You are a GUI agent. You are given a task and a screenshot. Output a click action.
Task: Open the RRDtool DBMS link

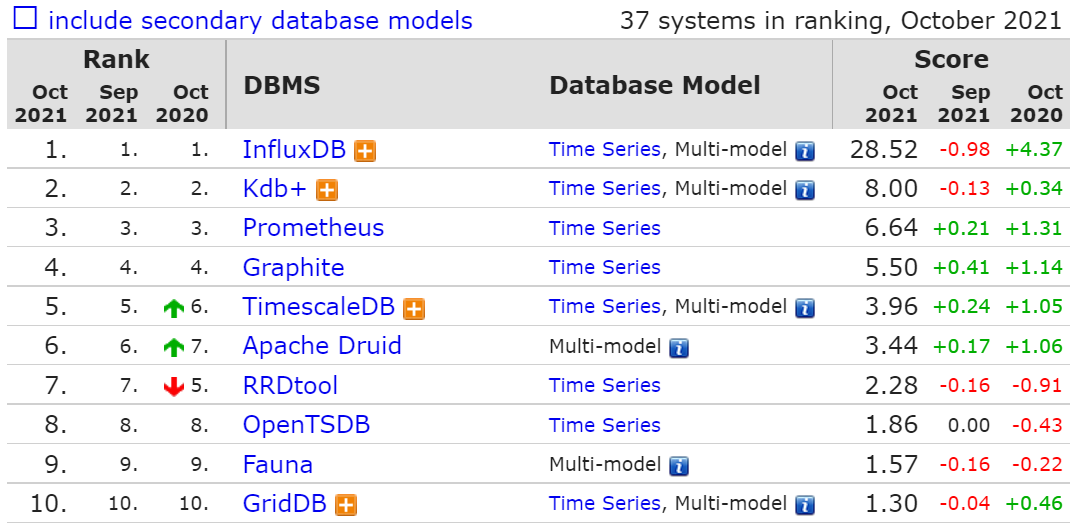tap(290, 385)
